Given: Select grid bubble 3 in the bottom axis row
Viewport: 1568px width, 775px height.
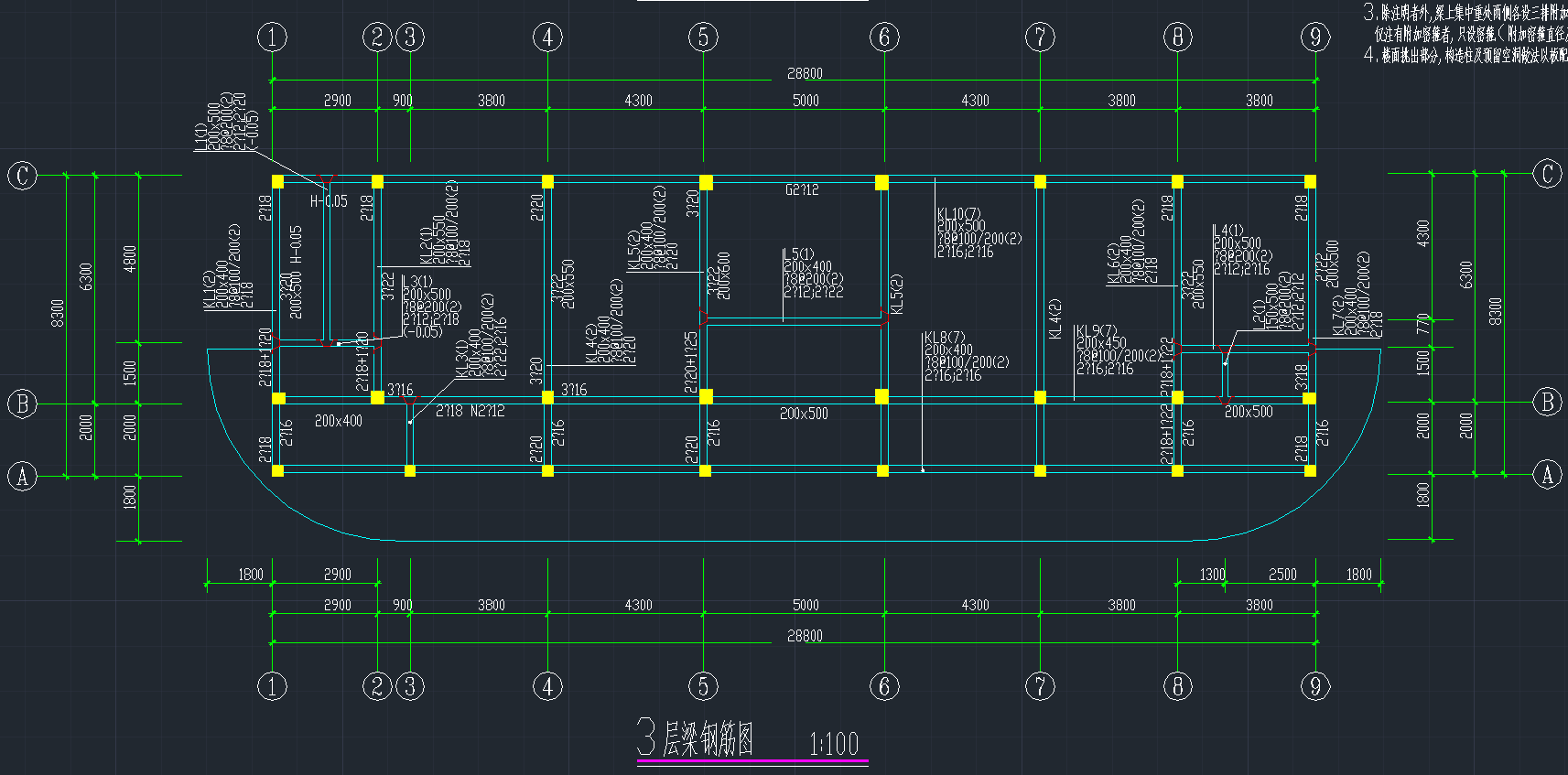Looking at the screenshot, I should (x=410, y=686).
